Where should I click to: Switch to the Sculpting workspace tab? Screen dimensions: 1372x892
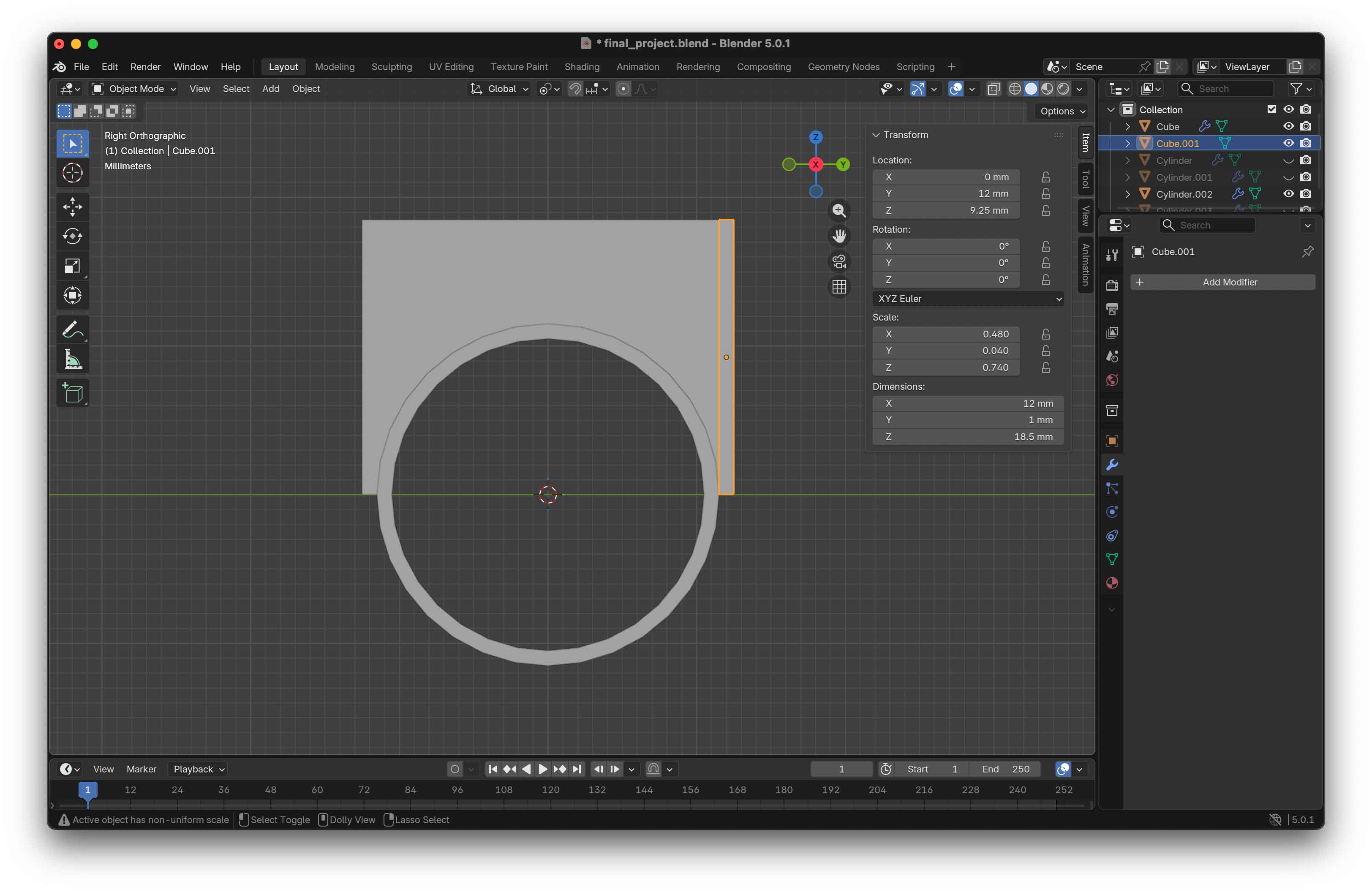click(x=392, y=67)
